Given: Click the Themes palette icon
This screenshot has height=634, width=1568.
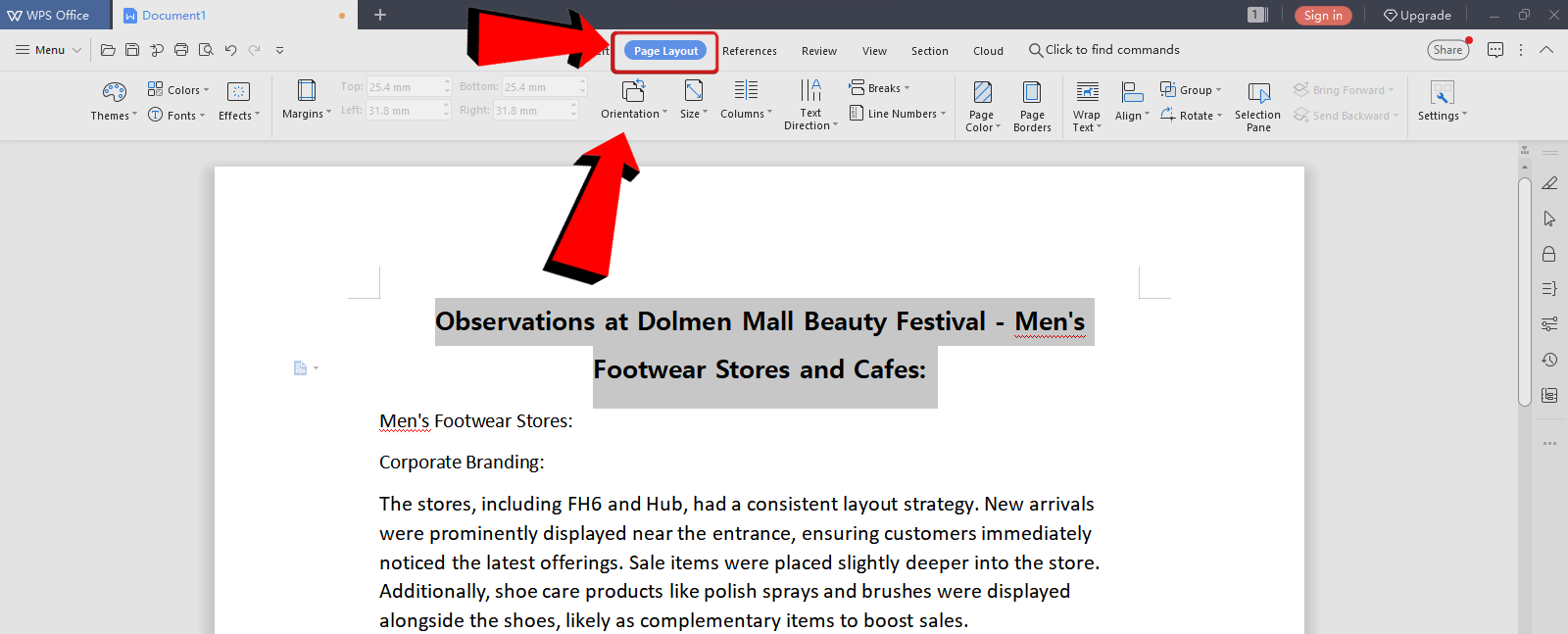Looking at the screenshot, I should pyautogui.click(x=114, y=92).
